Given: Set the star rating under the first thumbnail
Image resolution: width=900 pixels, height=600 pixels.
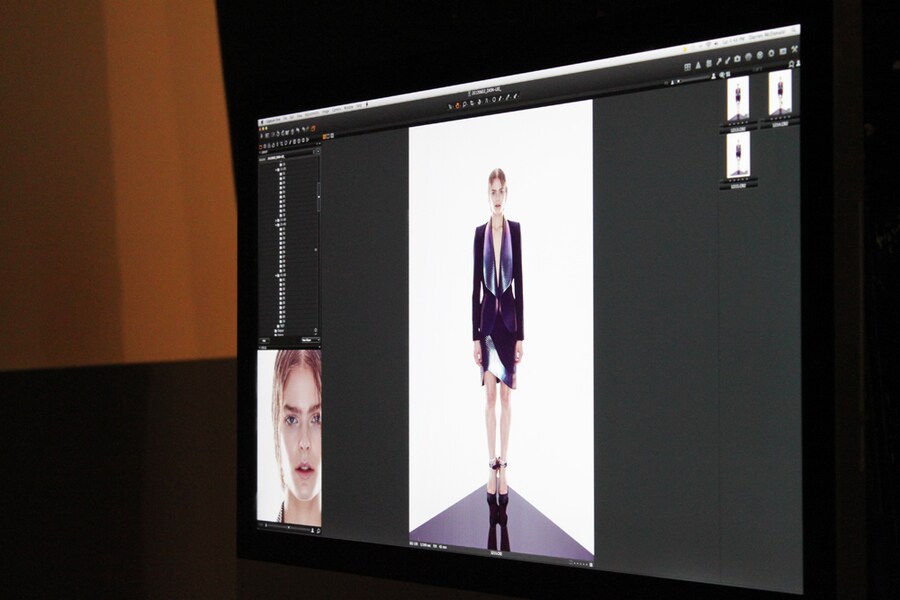Looking at the screenshot, I should (738, 123).
